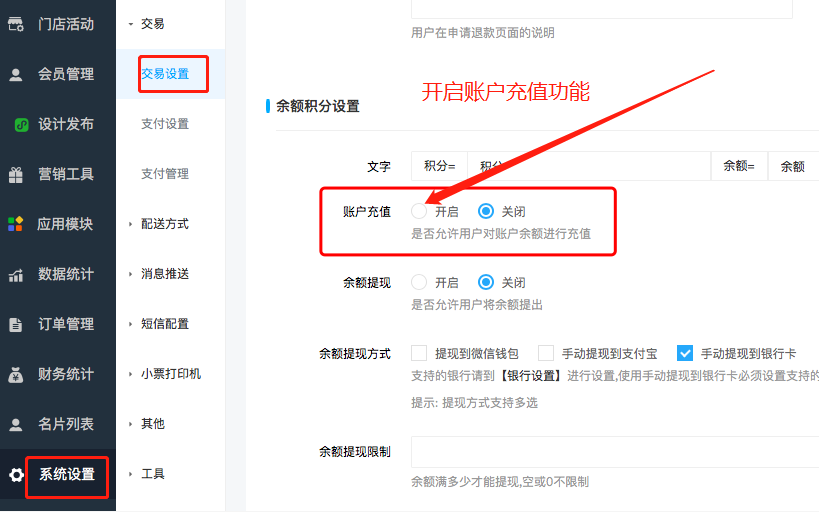Click the 余额提现限制 input field
The image size is (819, 512).
tap(615, 452)
